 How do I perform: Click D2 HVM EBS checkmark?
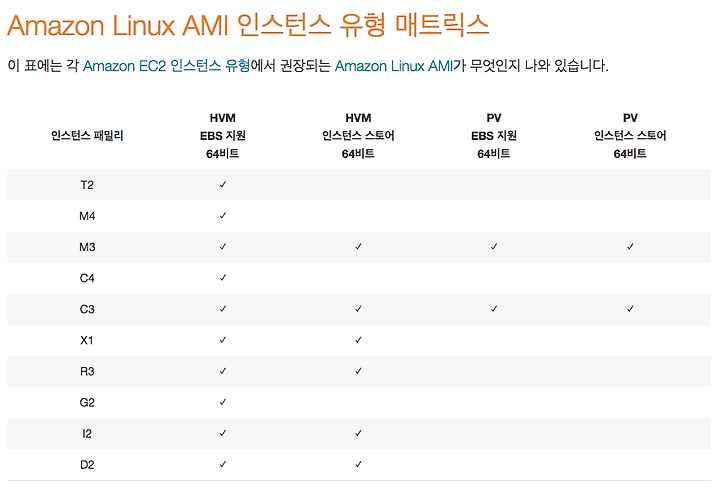[x=223, y=464]
